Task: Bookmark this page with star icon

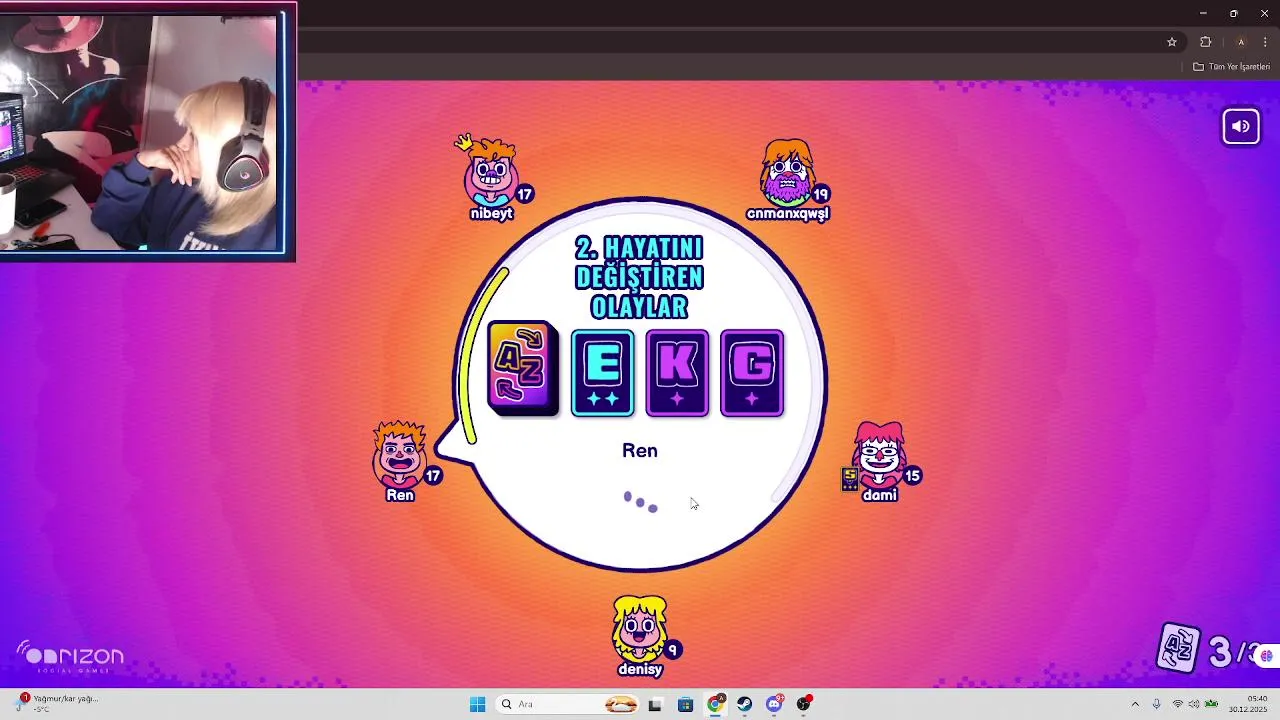Action: (x=1172, y=42)
